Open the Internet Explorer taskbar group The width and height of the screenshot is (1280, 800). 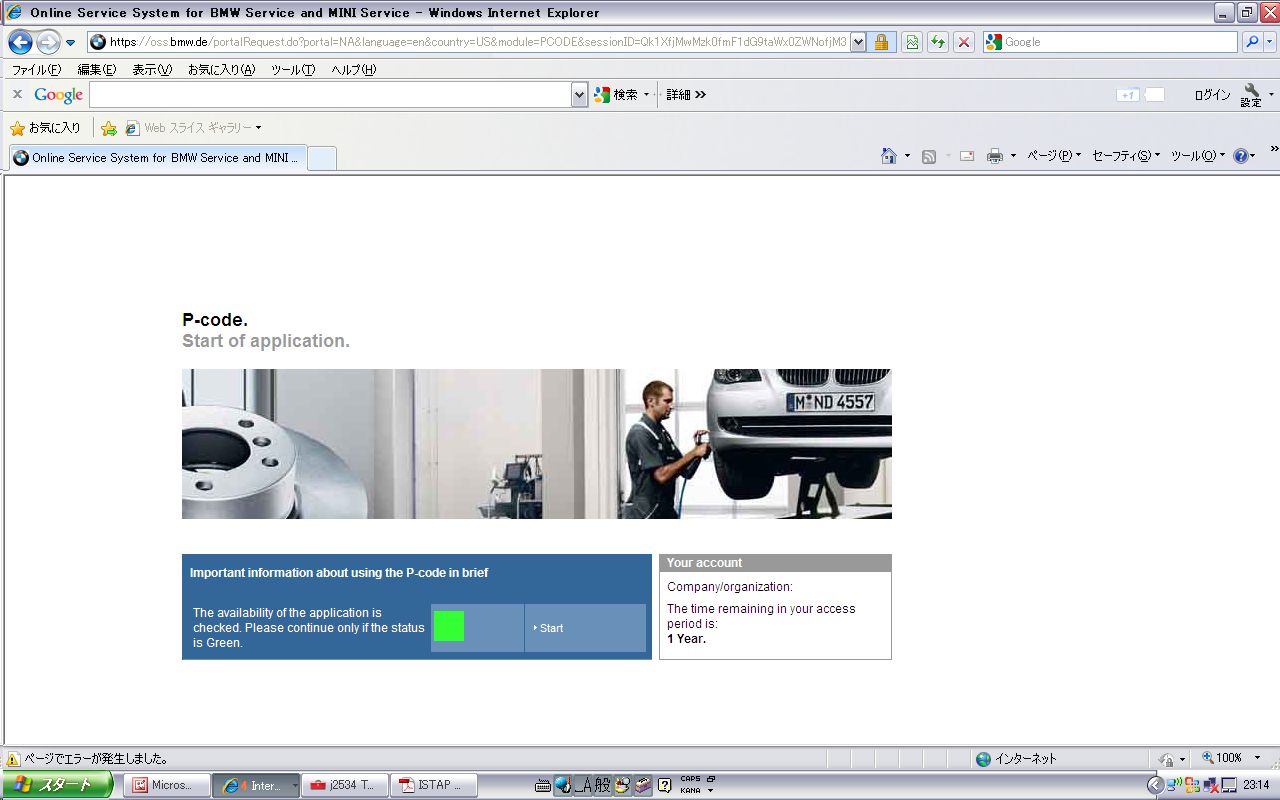click(x=256, y=785)
